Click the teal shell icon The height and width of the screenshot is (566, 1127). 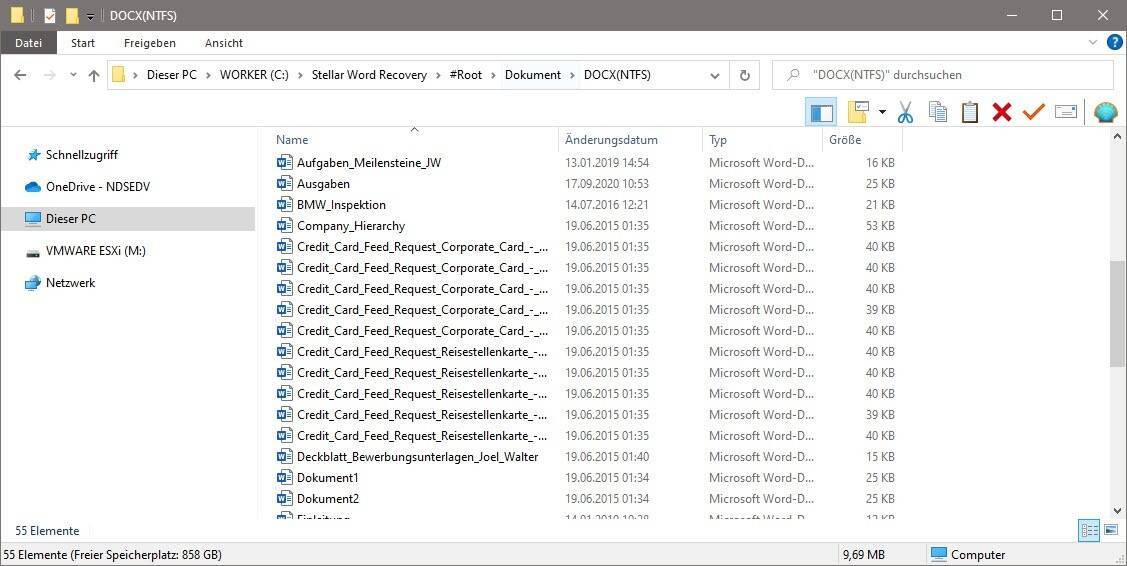1105,112
